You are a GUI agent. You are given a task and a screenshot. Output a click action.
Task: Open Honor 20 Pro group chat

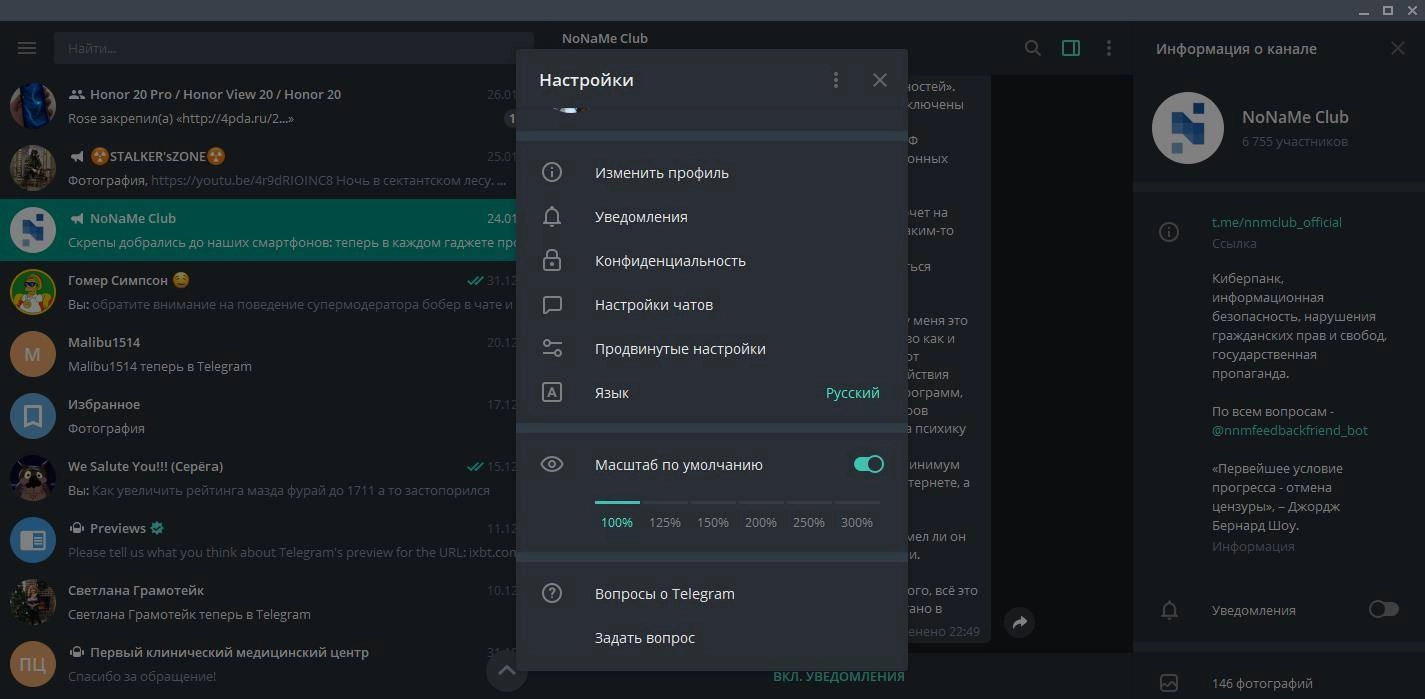click(258, 106)
